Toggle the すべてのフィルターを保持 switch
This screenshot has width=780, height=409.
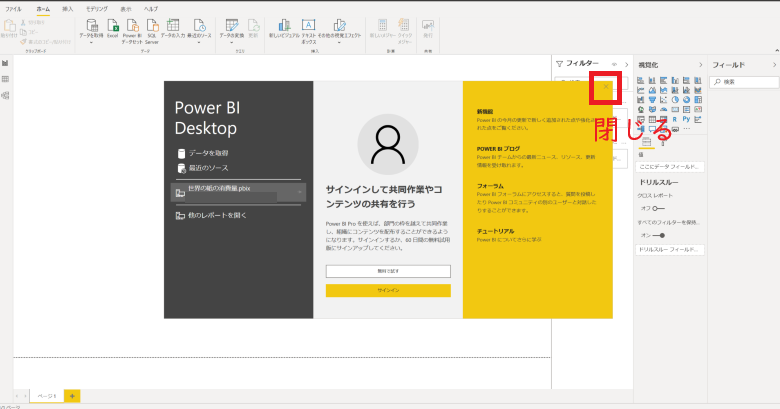point(659,235)
